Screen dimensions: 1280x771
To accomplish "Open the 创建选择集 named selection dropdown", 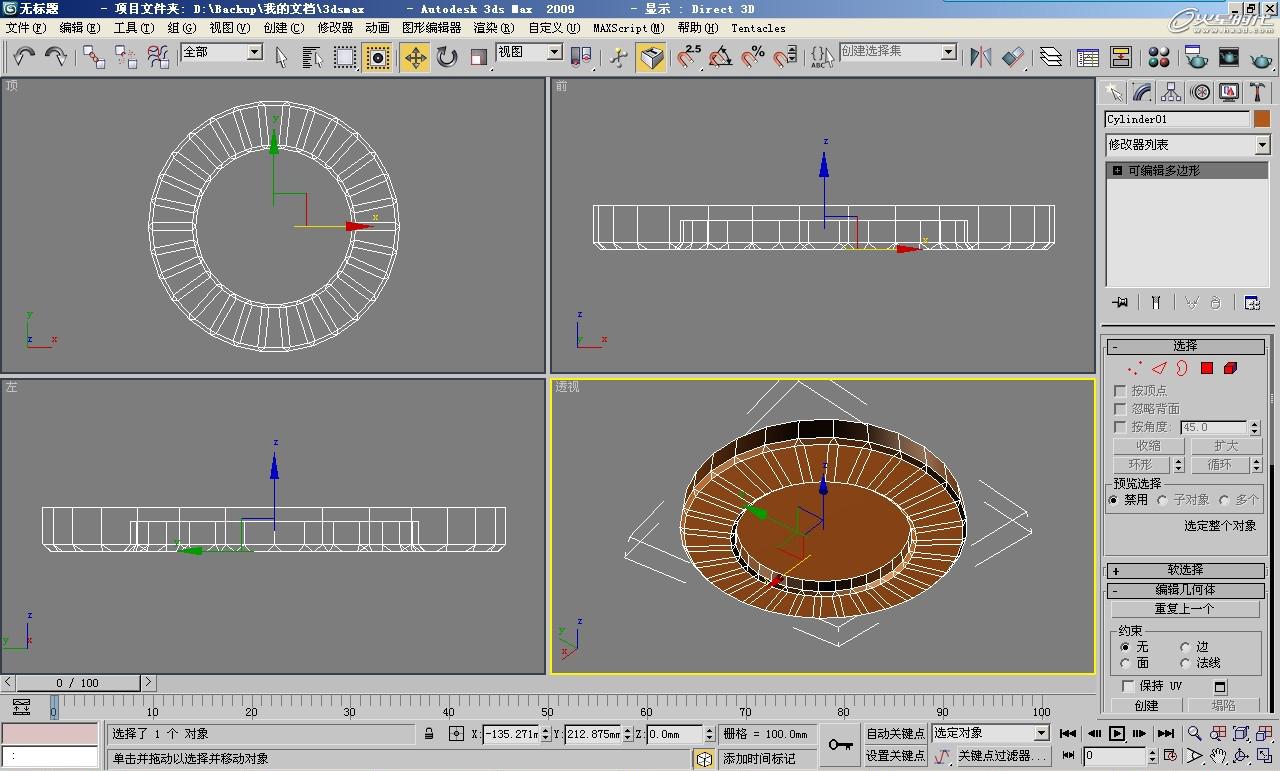I will click(948, 52).
